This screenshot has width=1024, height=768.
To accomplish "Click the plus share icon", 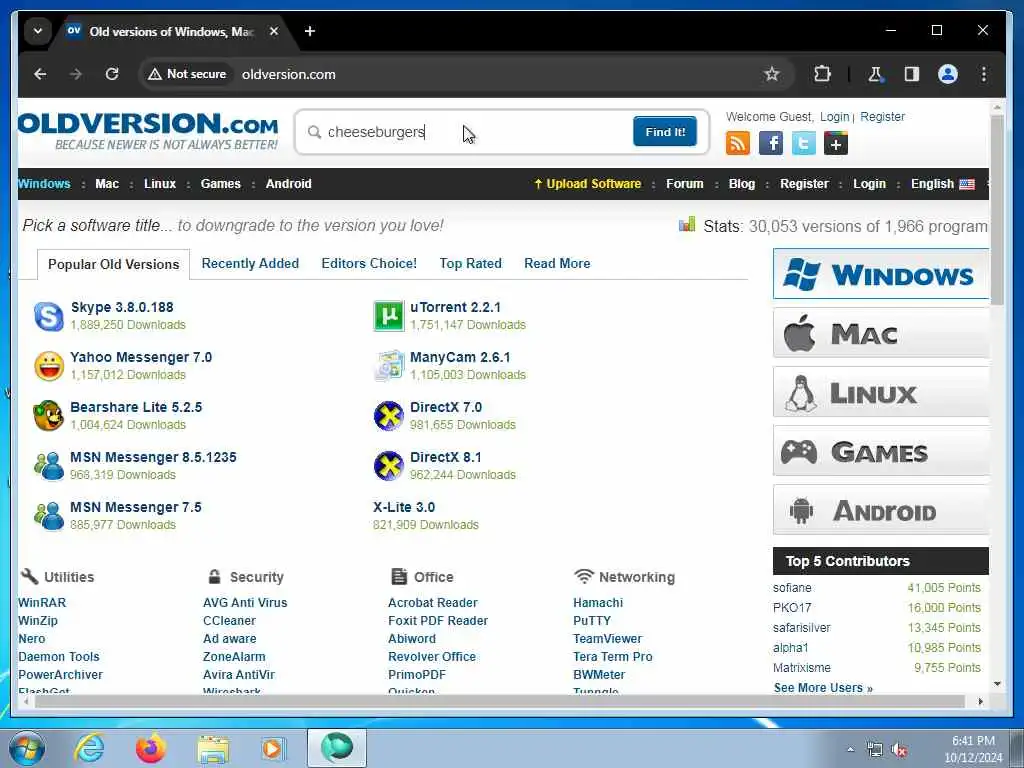I will (x=836, y=143).
